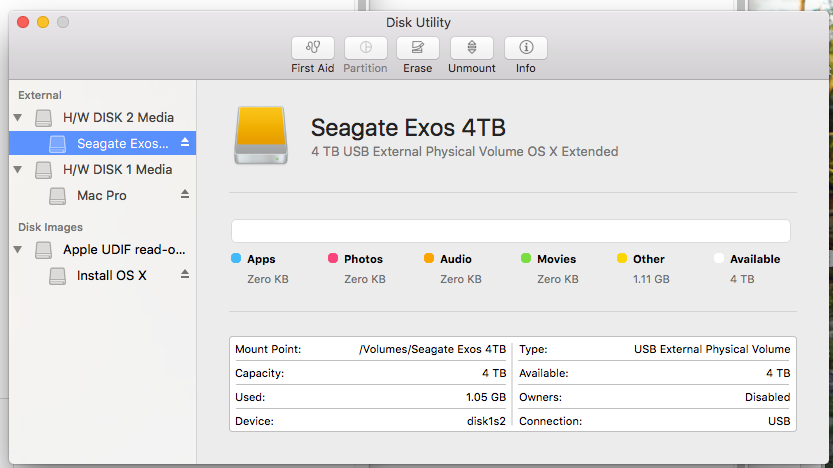Collapse the Apple UDIF read-only tree
Screen dimensions: 833x468
point(18,250)
